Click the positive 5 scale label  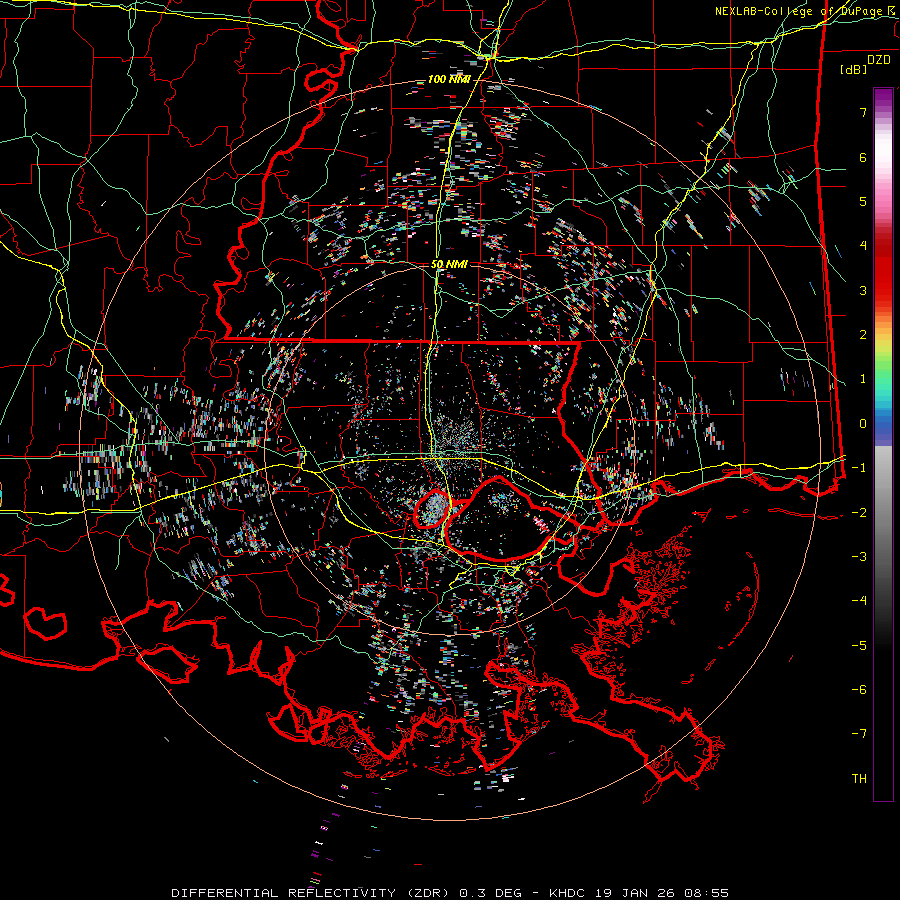[x=863, y=201]
